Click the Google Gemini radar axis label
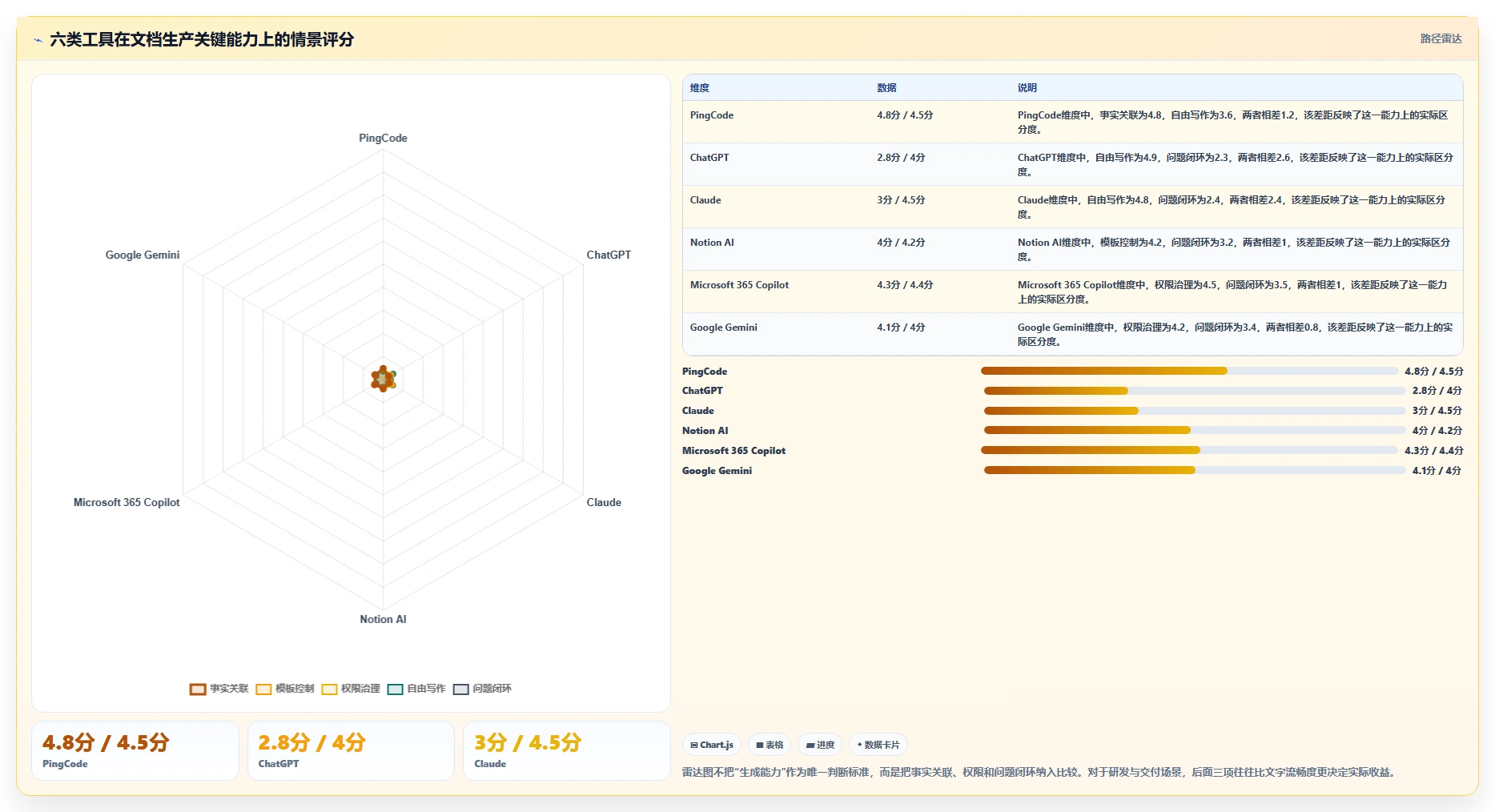 (143, 255)
